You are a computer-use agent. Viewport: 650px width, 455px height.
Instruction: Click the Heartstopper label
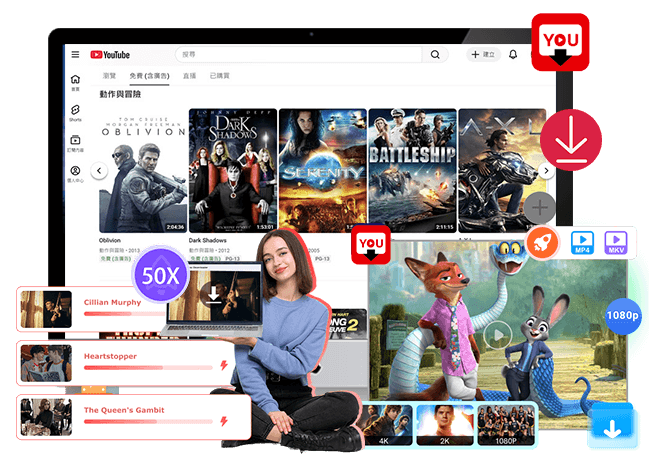110,356
